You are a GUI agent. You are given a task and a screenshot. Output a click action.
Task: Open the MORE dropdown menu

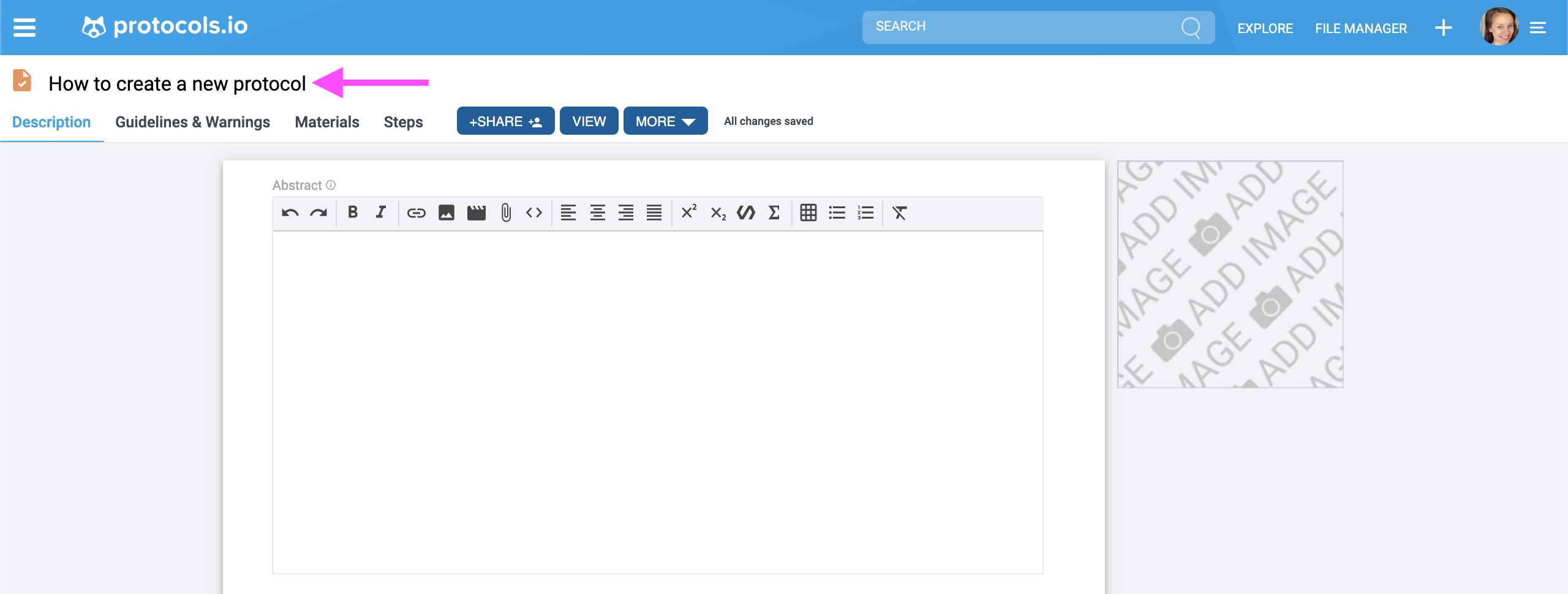[665, 121]
